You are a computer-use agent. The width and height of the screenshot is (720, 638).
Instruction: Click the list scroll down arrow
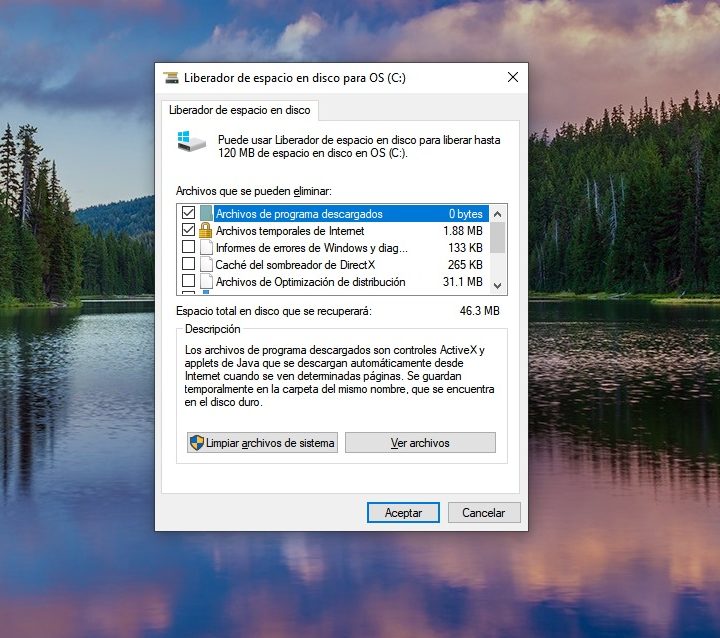[497, 286]
